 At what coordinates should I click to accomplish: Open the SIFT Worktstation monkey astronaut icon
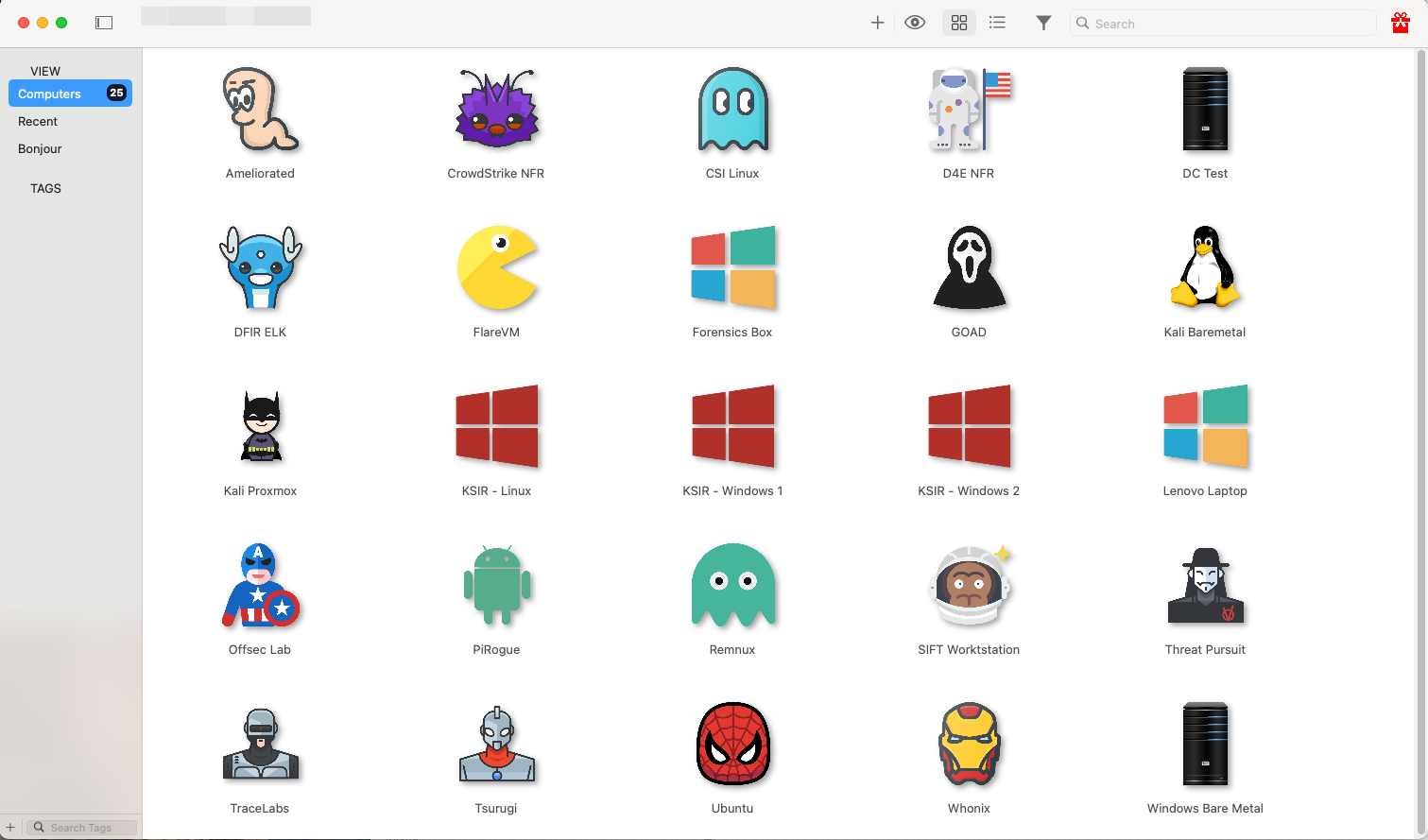coord(970,585)
